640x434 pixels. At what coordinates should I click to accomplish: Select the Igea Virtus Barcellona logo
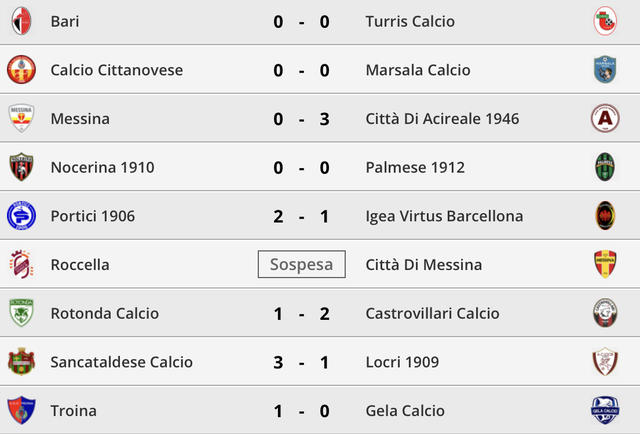[605, 216]
